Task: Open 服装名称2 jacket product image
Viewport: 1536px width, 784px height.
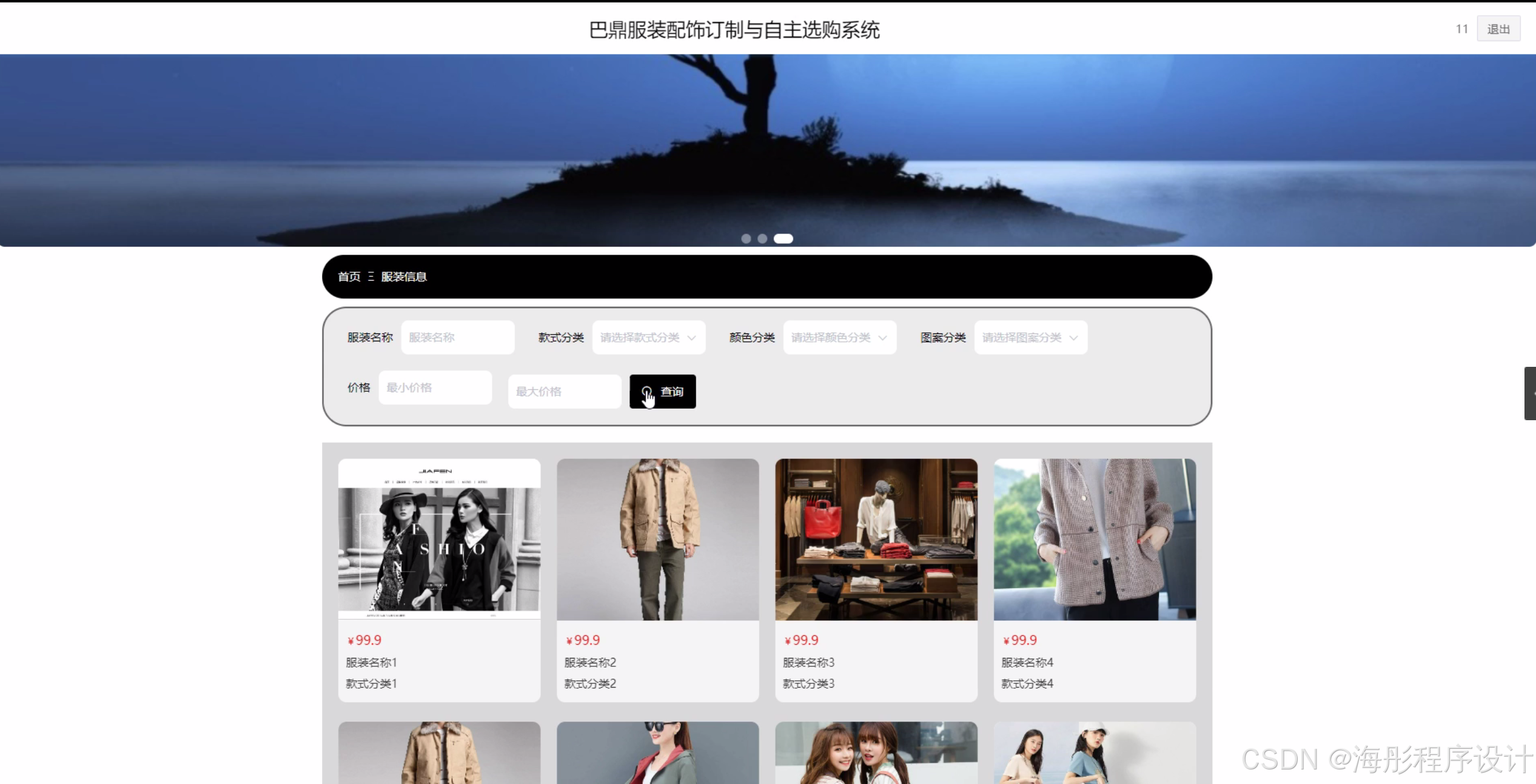Action: click(x=657, y=539)
